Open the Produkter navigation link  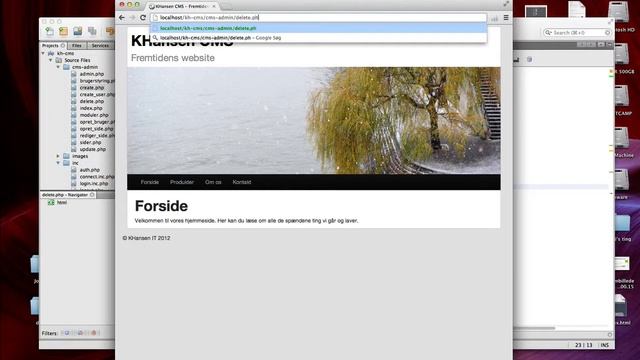coord(182,182)
